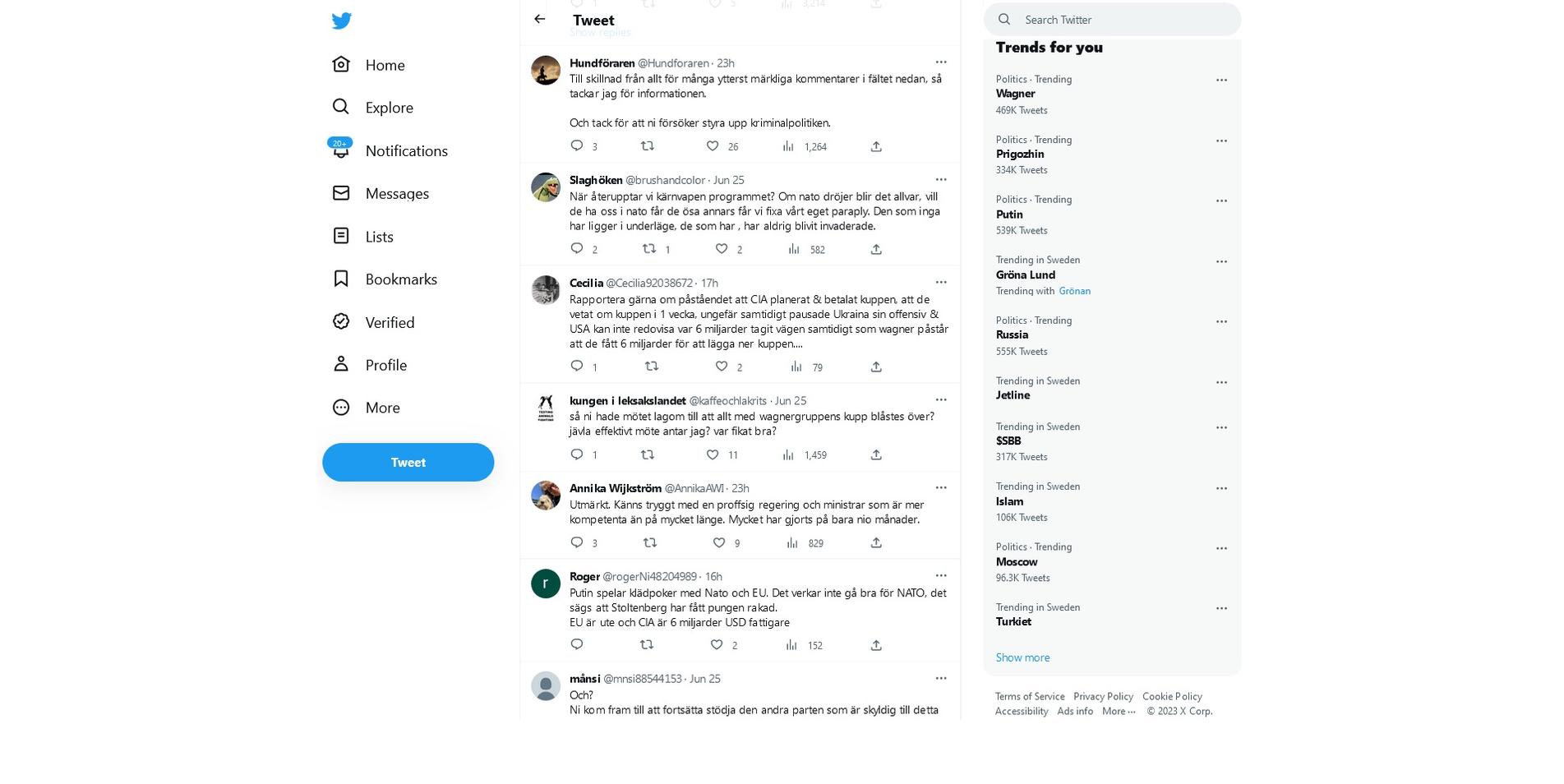
Task: Reply to Hundföraren's tweet
Action: pyautogui.click(x=577, y=146)
